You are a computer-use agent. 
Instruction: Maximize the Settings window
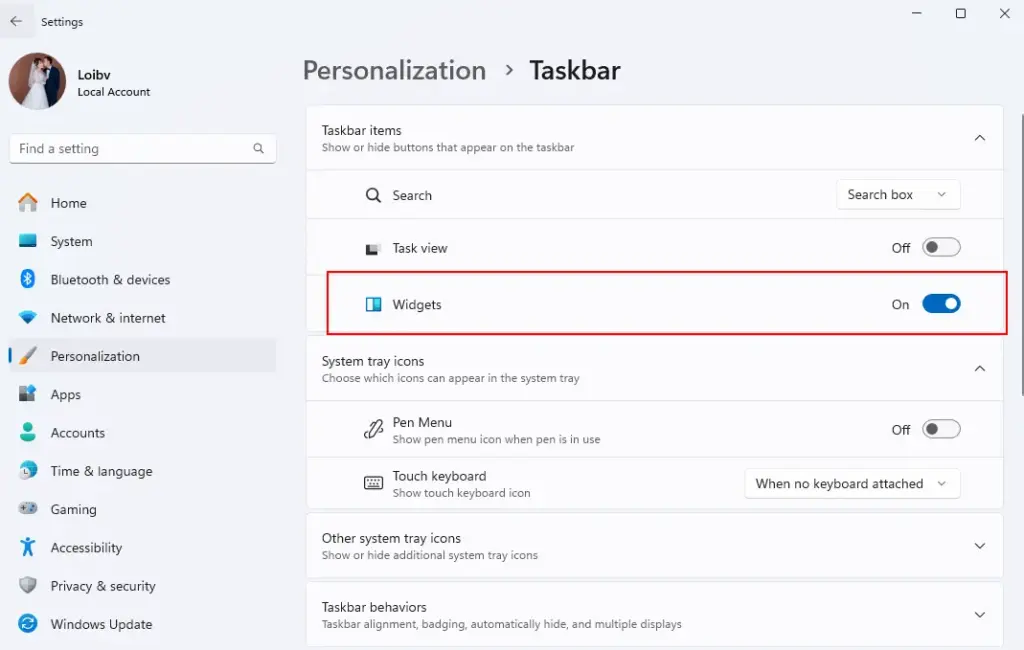[x=961, y=13]
